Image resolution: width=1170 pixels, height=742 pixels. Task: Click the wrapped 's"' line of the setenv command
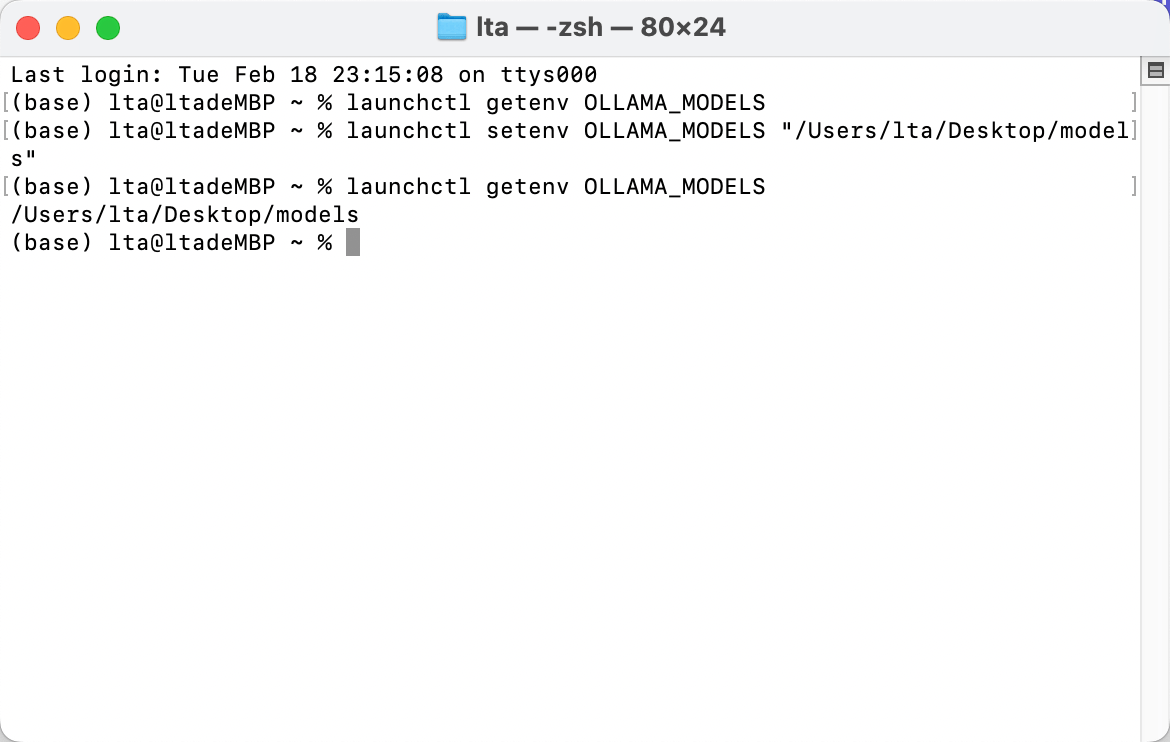pos(24,158)
